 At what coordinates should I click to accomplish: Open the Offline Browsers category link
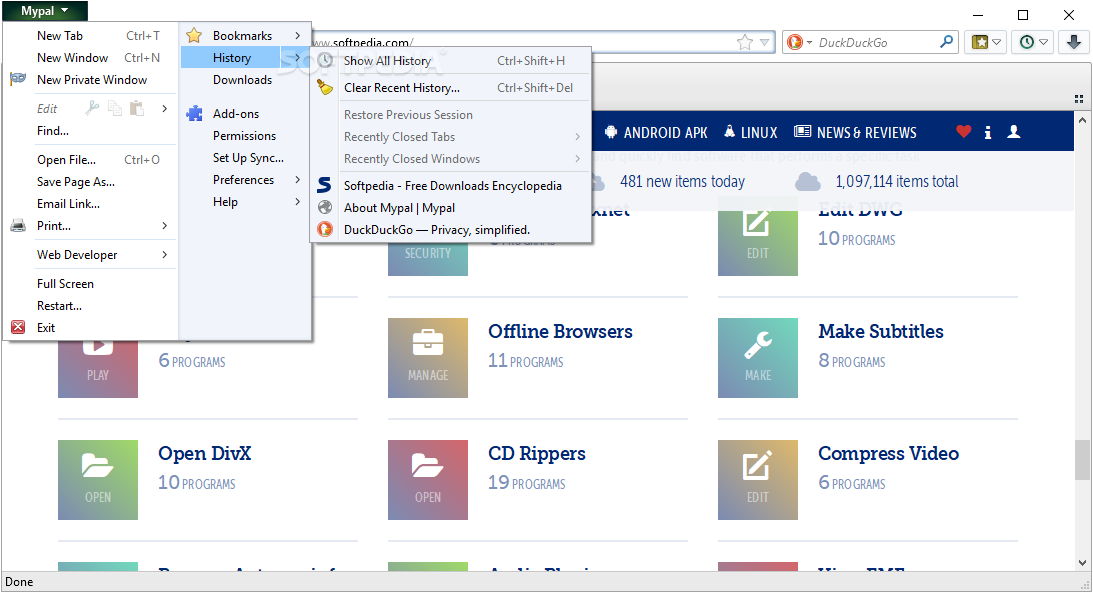point(560,332)
